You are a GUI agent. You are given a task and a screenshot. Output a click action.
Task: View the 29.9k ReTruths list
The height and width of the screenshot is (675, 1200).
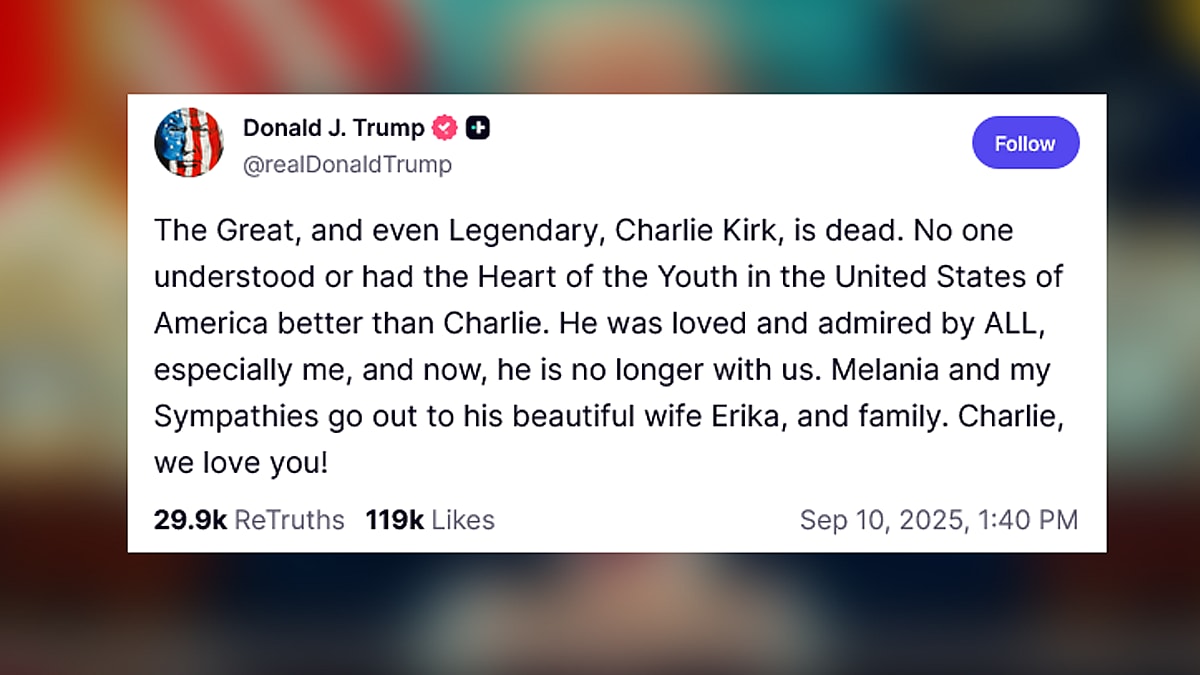point(248,519)
